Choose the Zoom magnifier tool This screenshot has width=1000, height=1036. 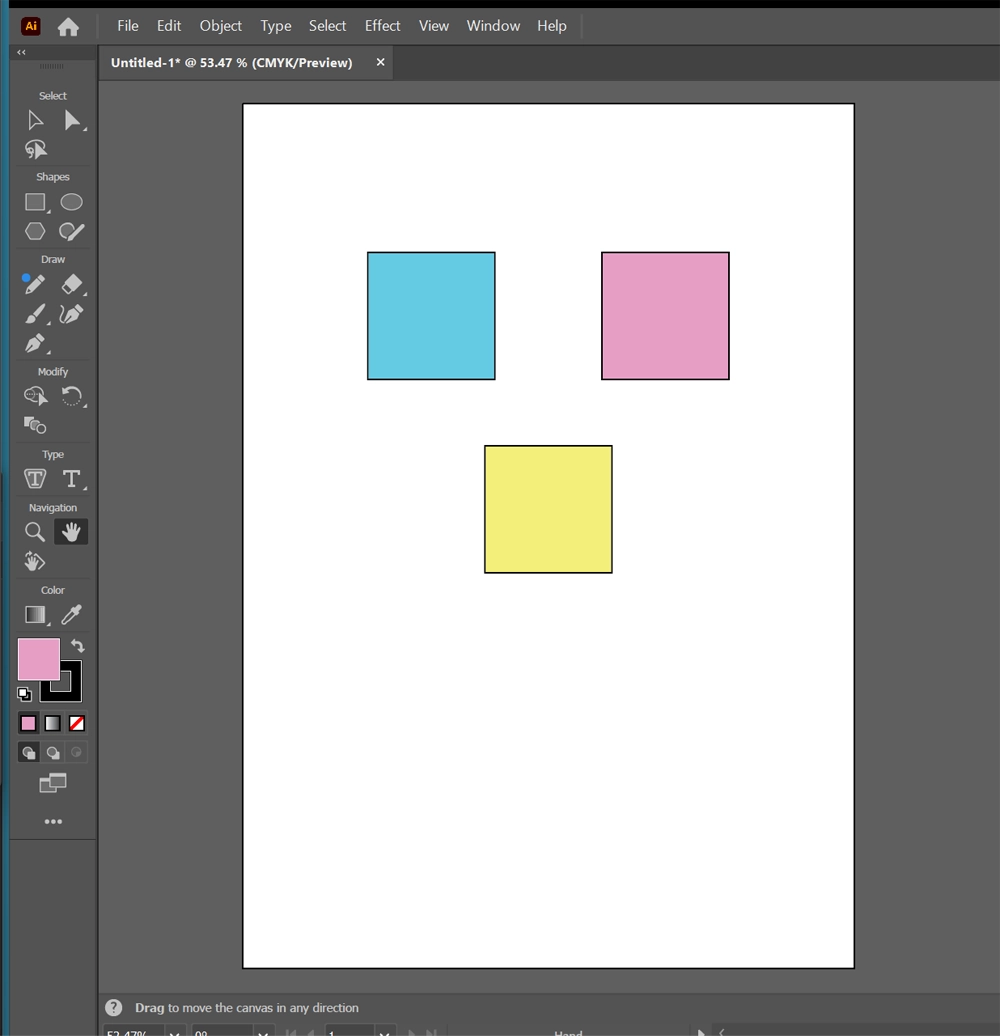tap(35, 532)
